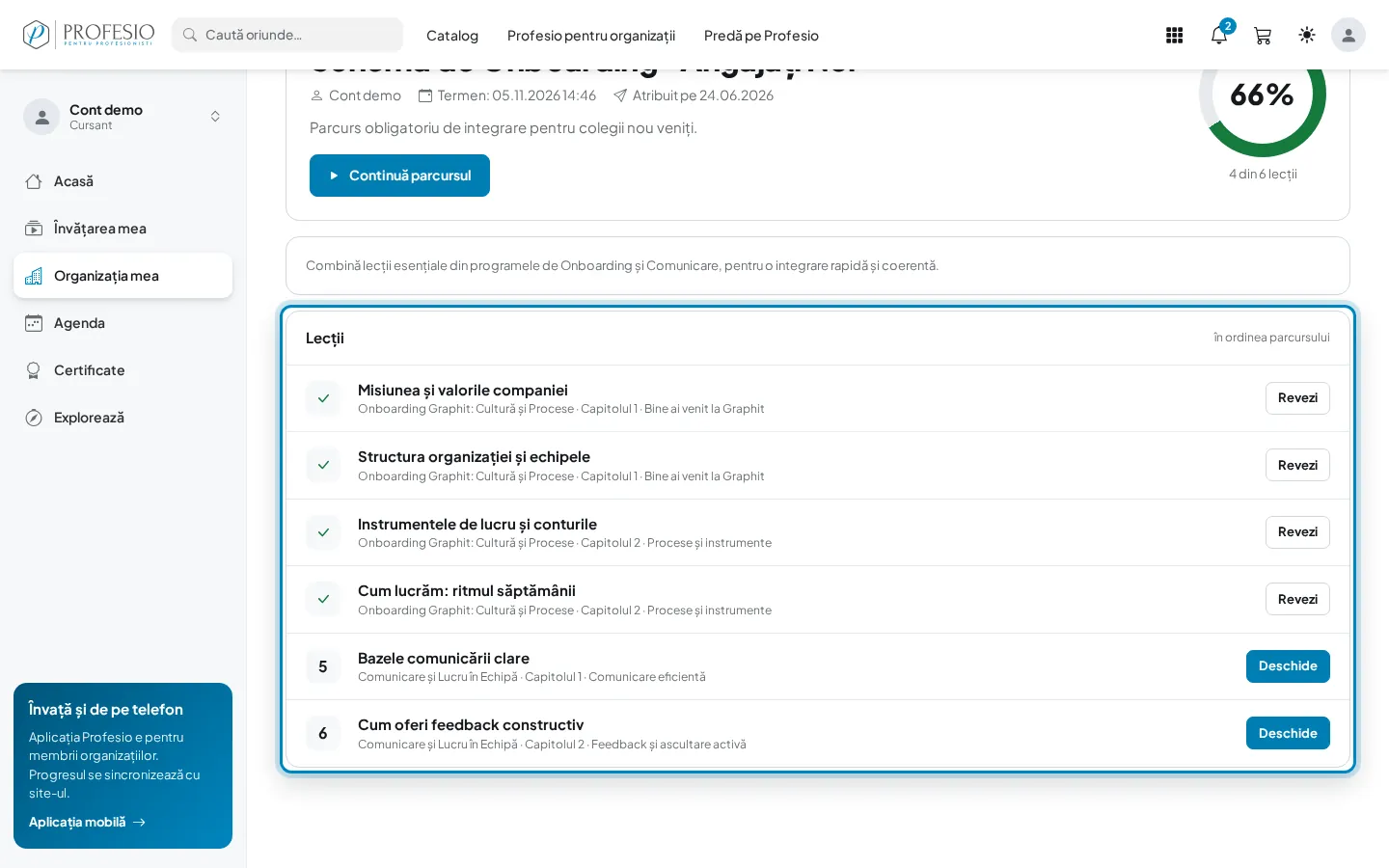The height and width of the screenshot is (868, 1389).
Task: Click the Lecții section heading
Action: click(325, 339)
